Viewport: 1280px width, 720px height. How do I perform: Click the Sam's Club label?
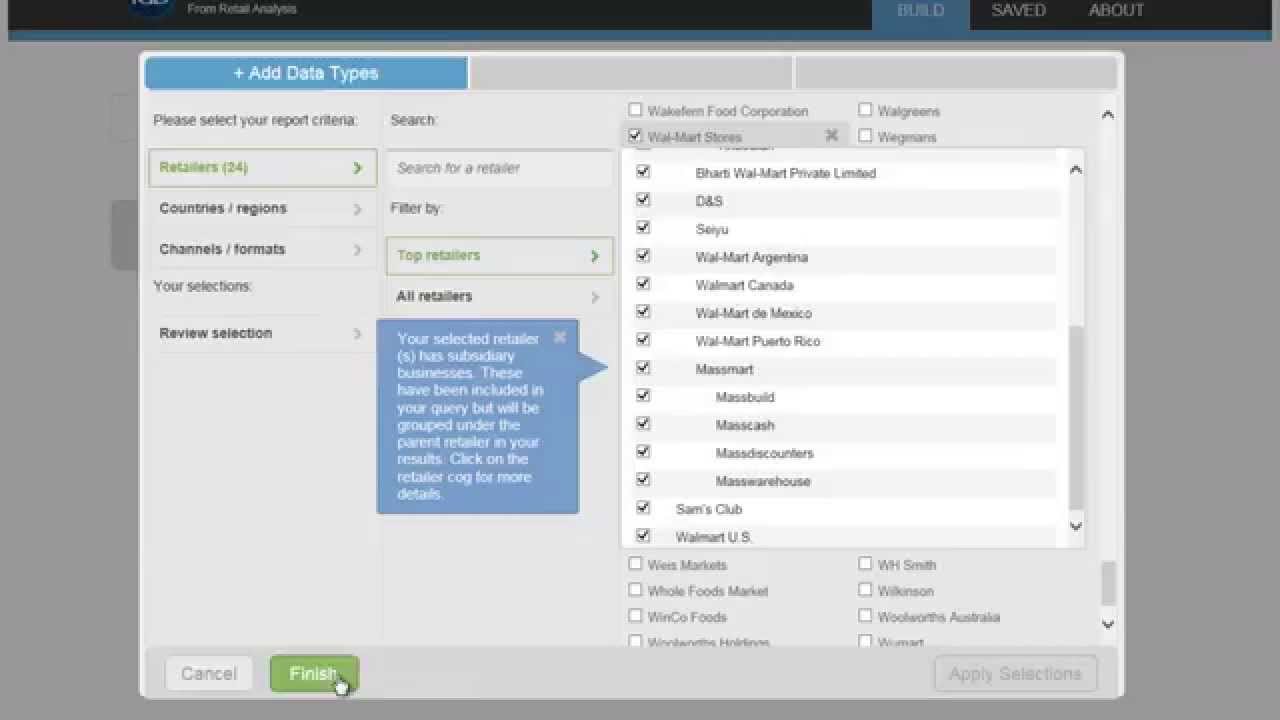(x=709, y=509)
